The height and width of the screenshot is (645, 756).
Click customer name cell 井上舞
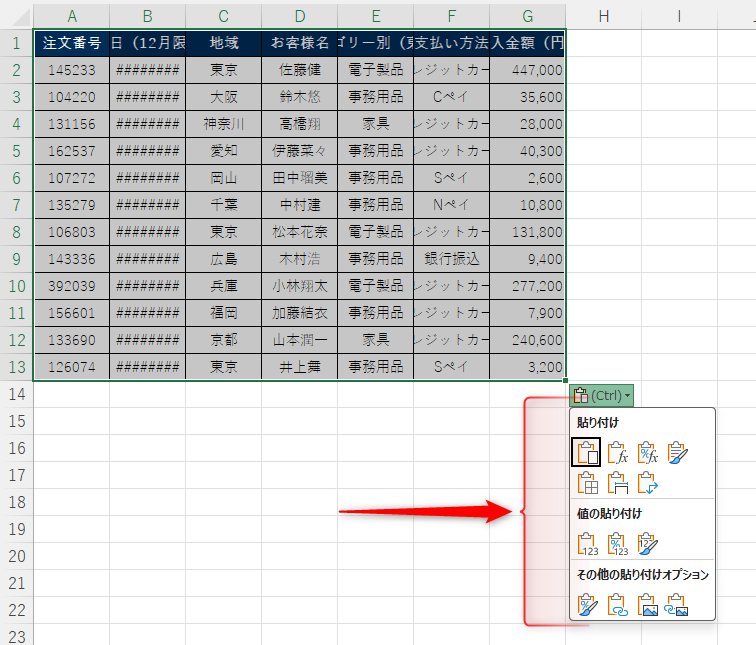[x=299, y=367]
